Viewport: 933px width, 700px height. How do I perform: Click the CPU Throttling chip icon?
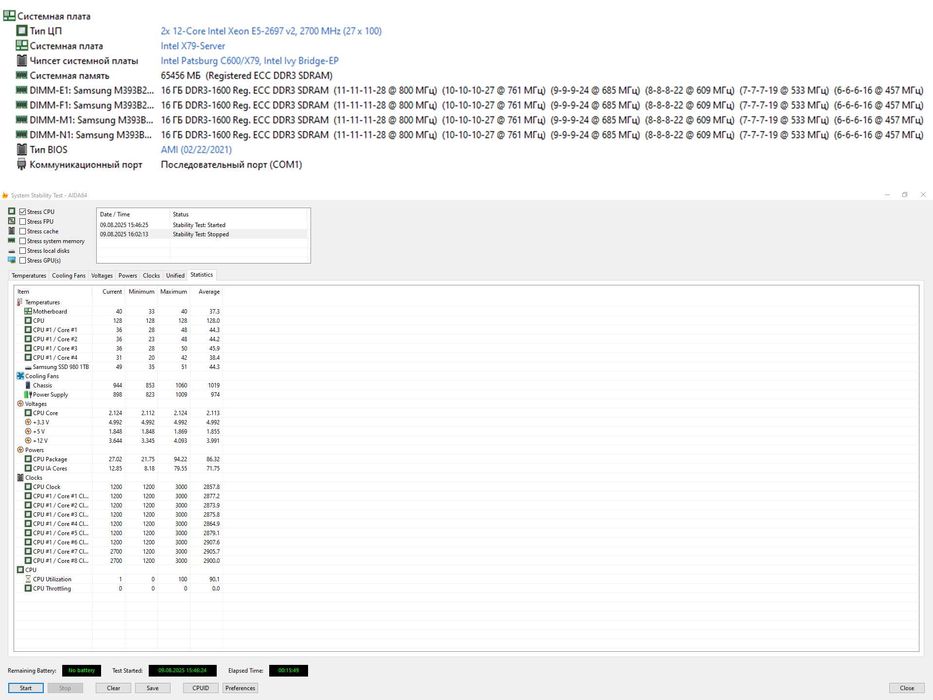tap(28, 588)
